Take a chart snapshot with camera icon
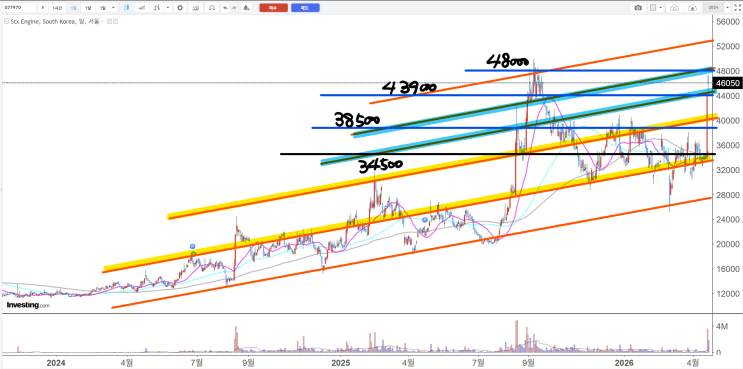The height and width of the screenshot is (369, 743). [x=638, y=8]
